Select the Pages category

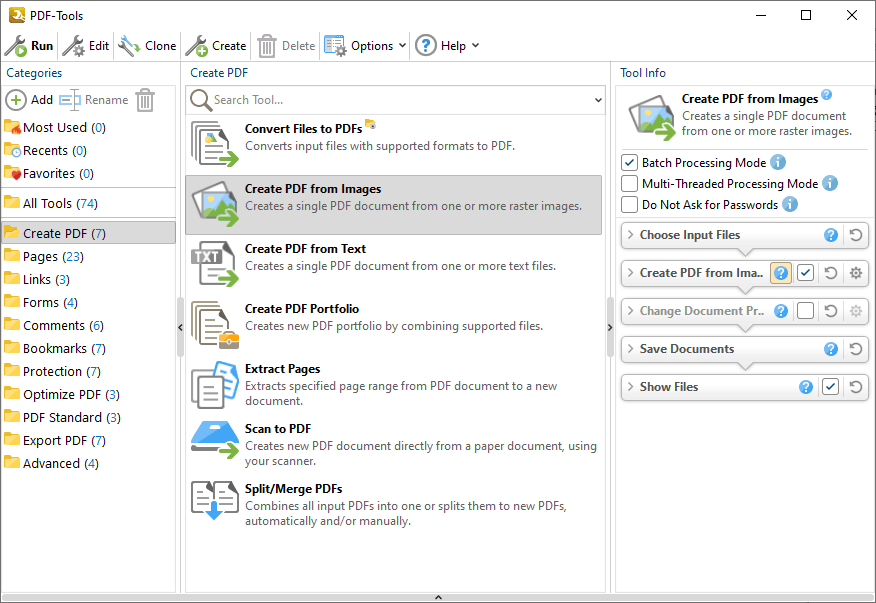[x=45, y=257]
